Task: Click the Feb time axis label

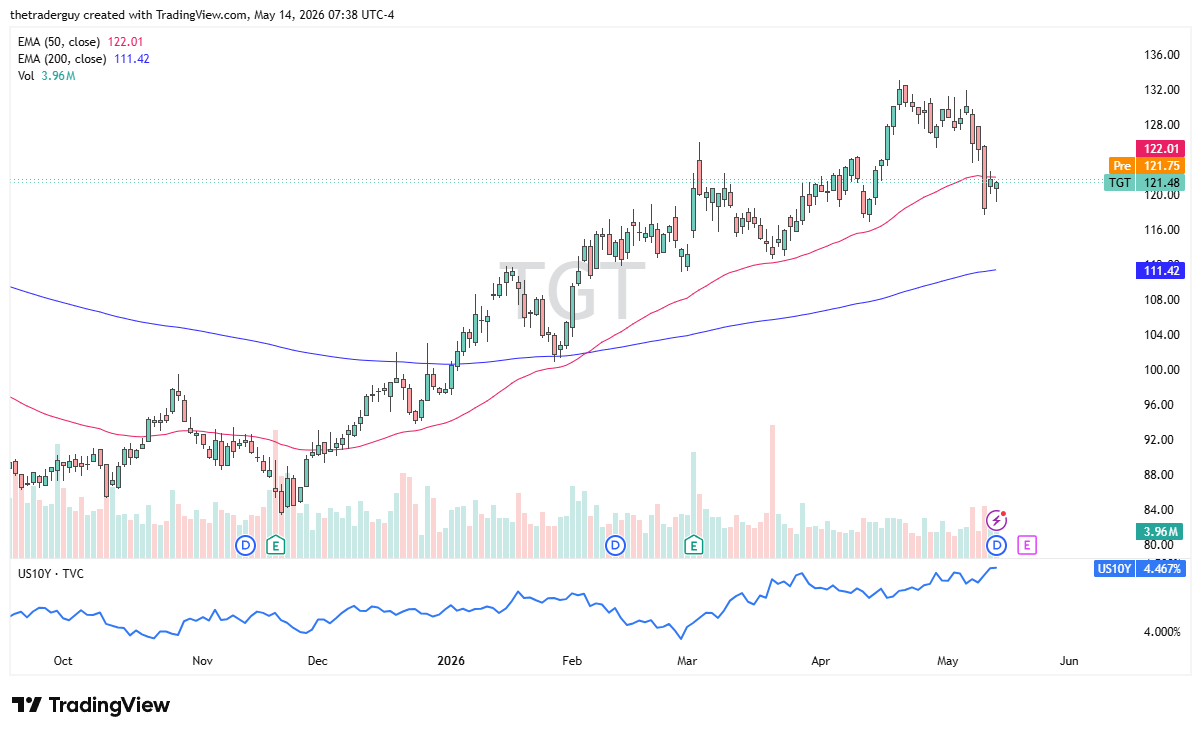Action: 572,661
